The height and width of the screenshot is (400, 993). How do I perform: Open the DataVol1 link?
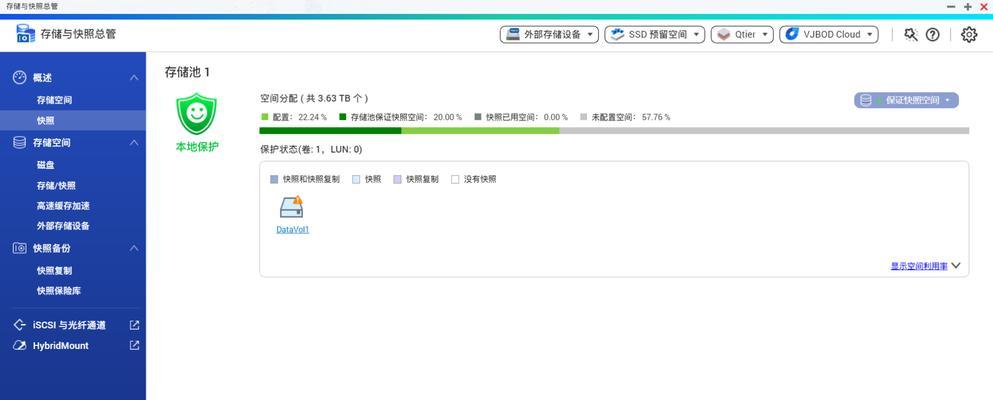point(293,230)
